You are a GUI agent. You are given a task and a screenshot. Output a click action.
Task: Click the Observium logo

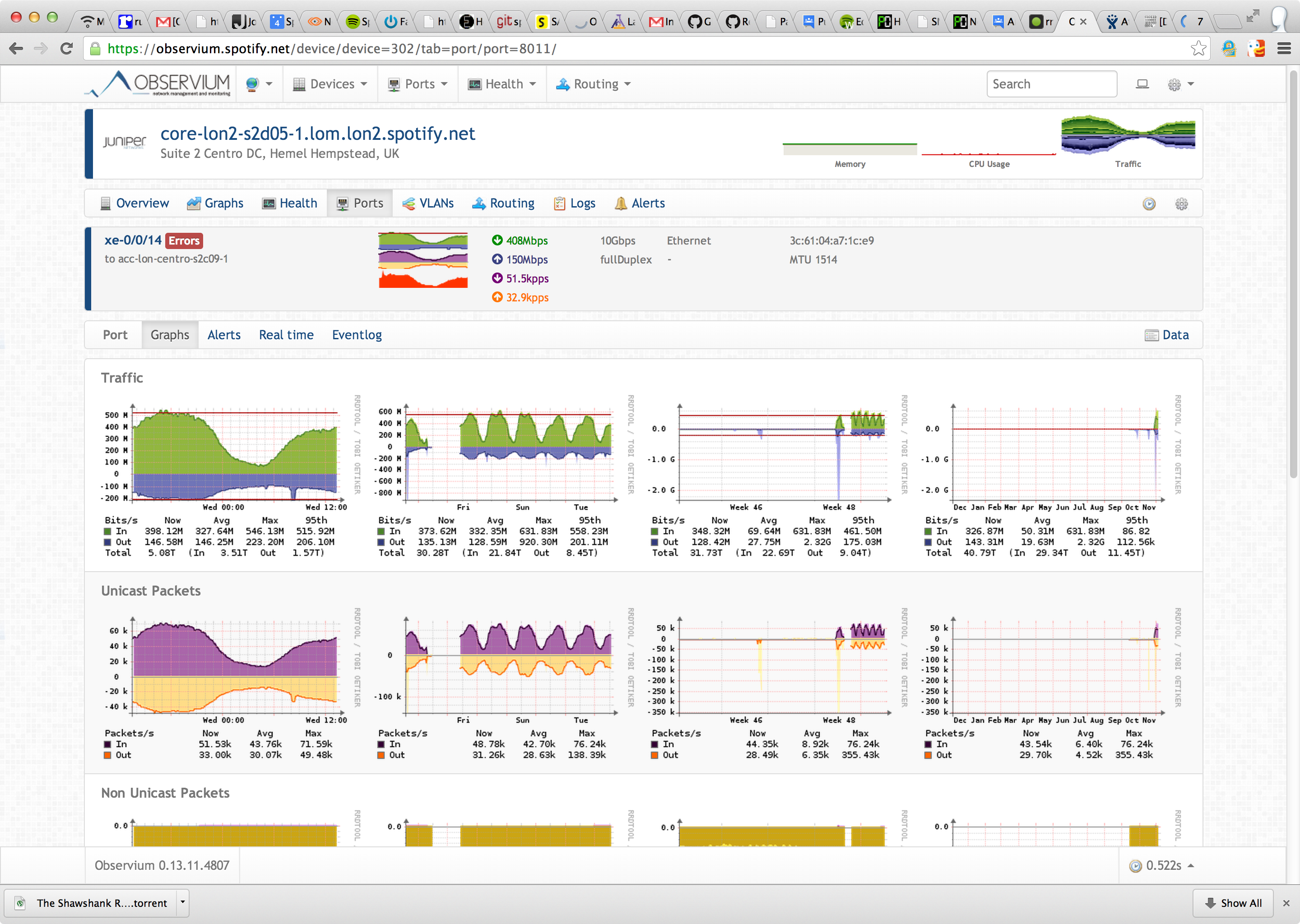[x=158, y=83]
